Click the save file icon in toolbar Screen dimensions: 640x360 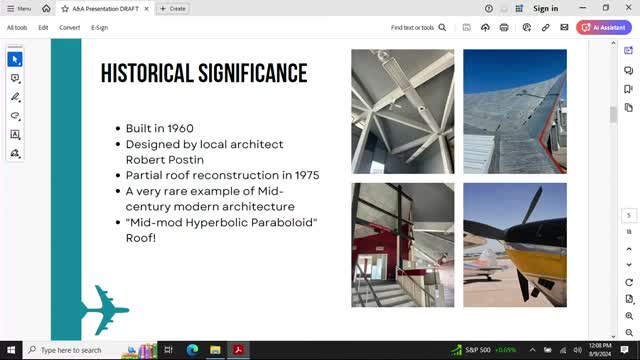coord(467,27)
